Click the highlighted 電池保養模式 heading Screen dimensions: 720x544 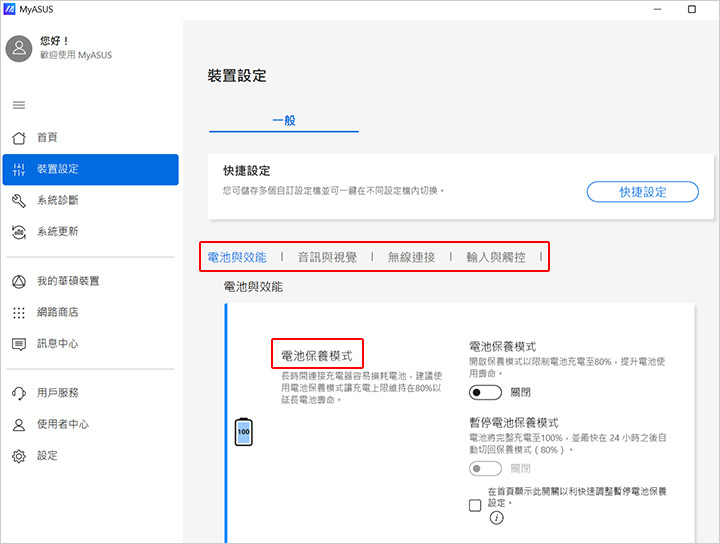pyautogui.click(x=317, y=356)
